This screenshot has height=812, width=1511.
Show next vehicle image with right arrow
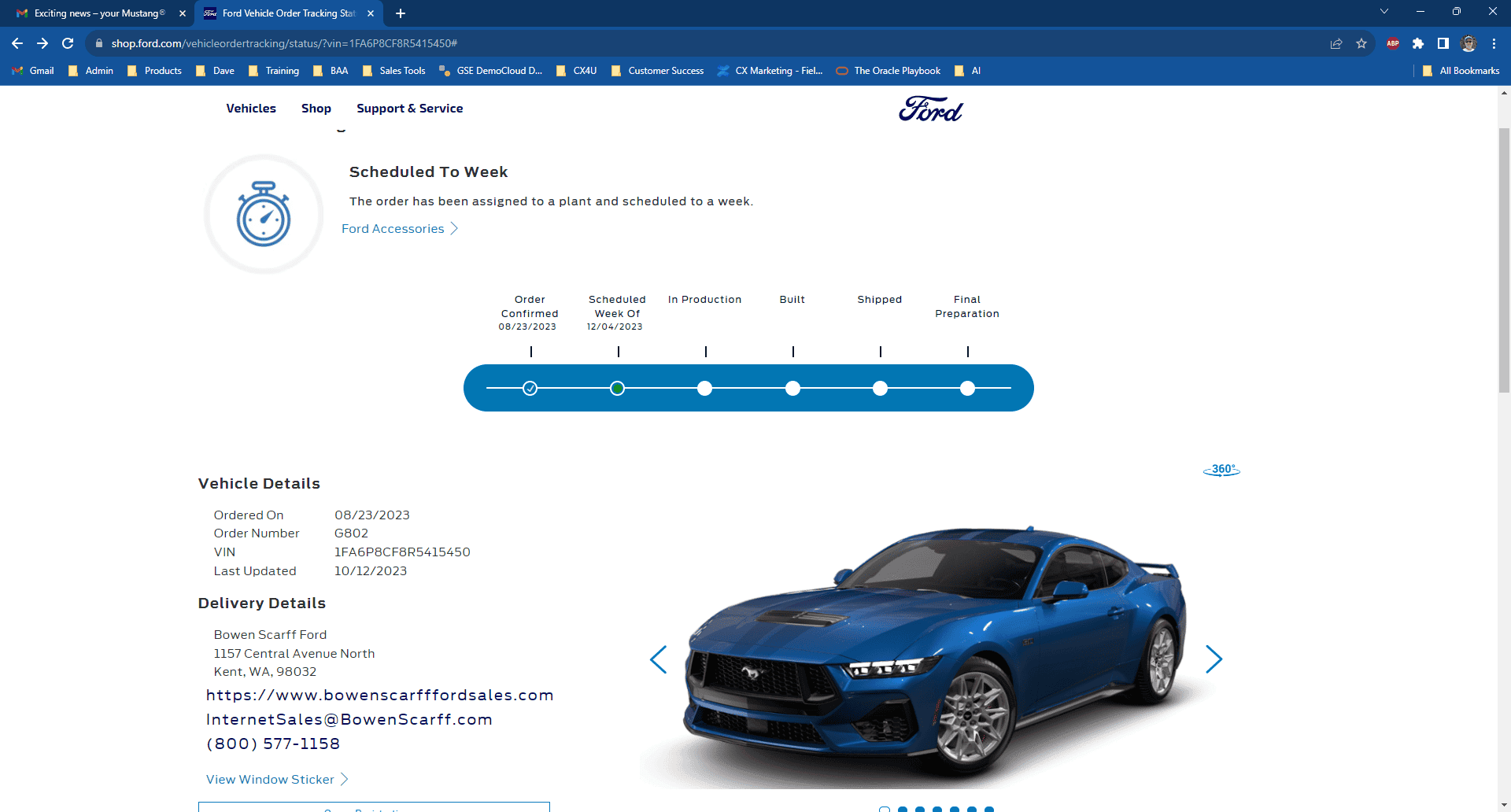click(1214, 659)
